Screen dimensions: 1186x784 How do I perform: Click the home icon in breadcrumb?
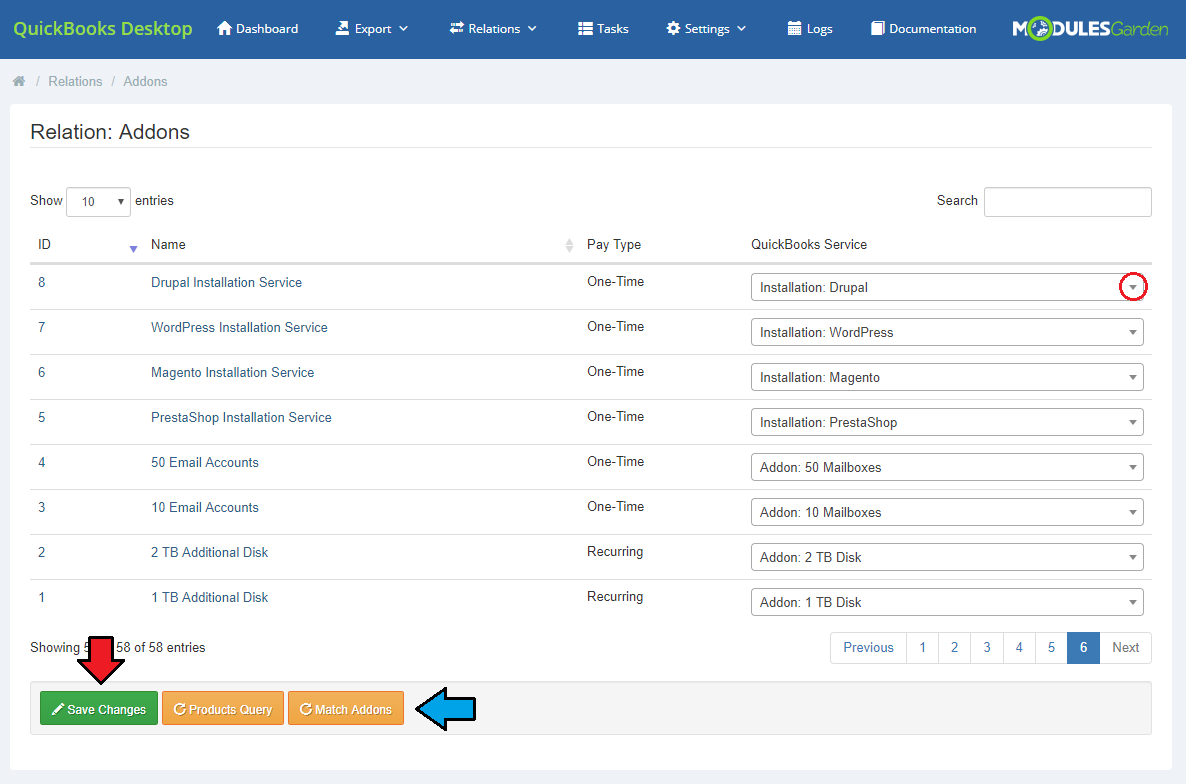click(19, 81)
